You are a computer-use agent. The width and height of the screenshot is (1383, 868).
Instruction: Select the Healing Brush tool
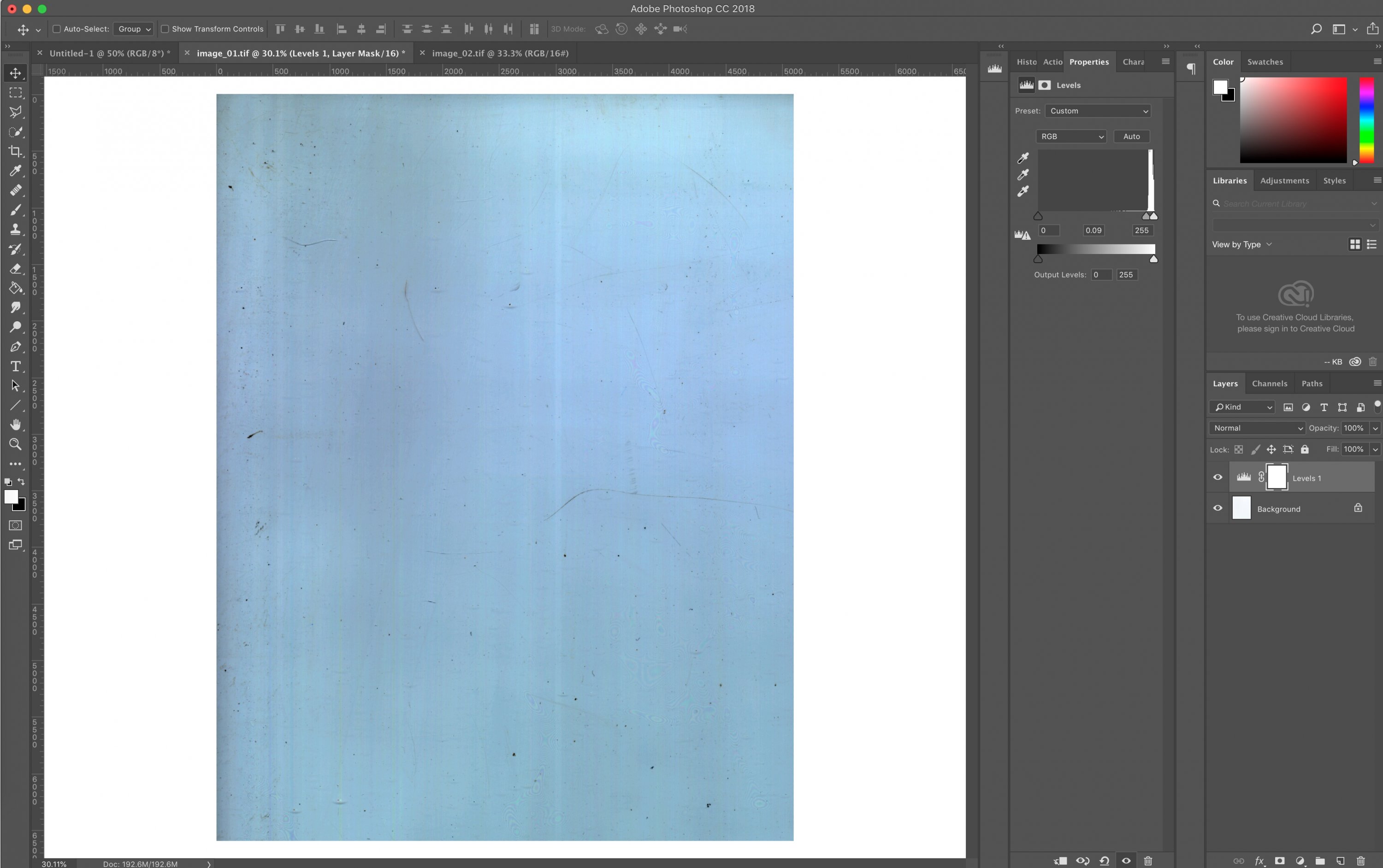pyautogui.click(x=16, y=190)
